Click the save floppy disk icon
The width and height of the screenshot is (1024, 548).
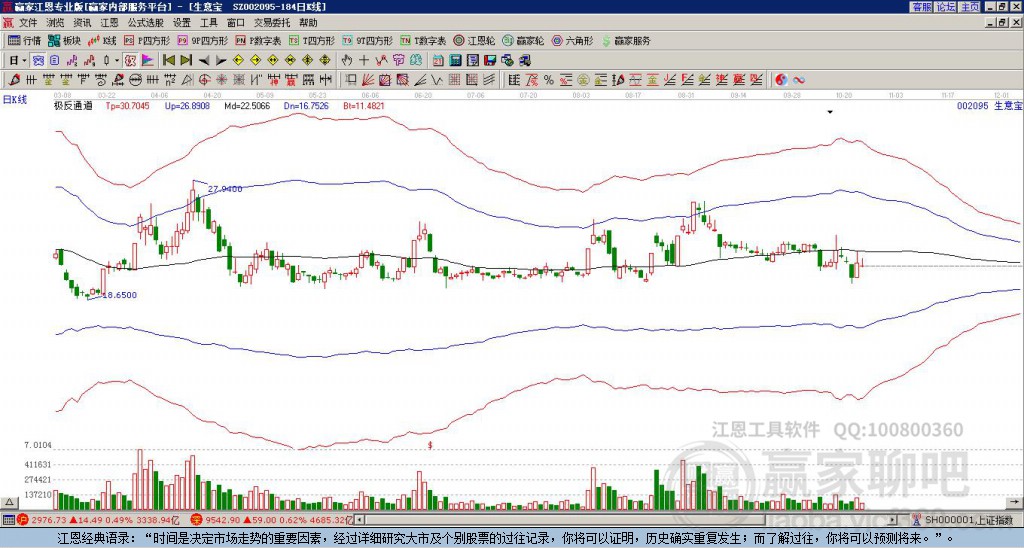click(x=490, y=61)
